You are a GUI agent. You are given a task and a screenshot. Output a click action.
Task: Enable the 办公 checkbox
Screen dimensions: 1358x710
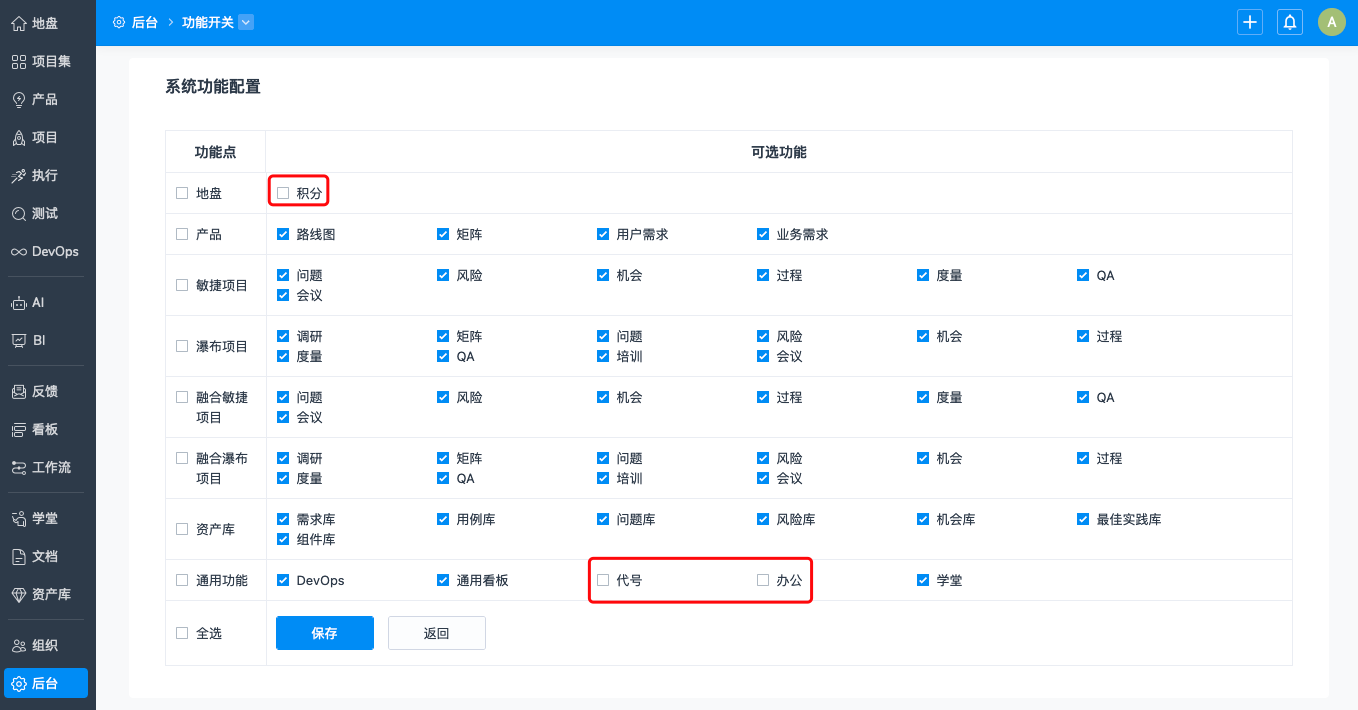763,580
